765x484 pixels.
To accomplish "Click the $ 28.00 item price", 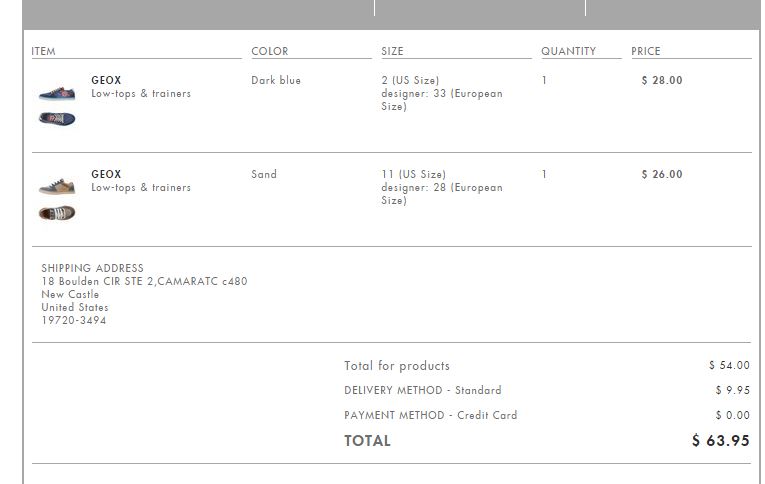I will 662,80.
